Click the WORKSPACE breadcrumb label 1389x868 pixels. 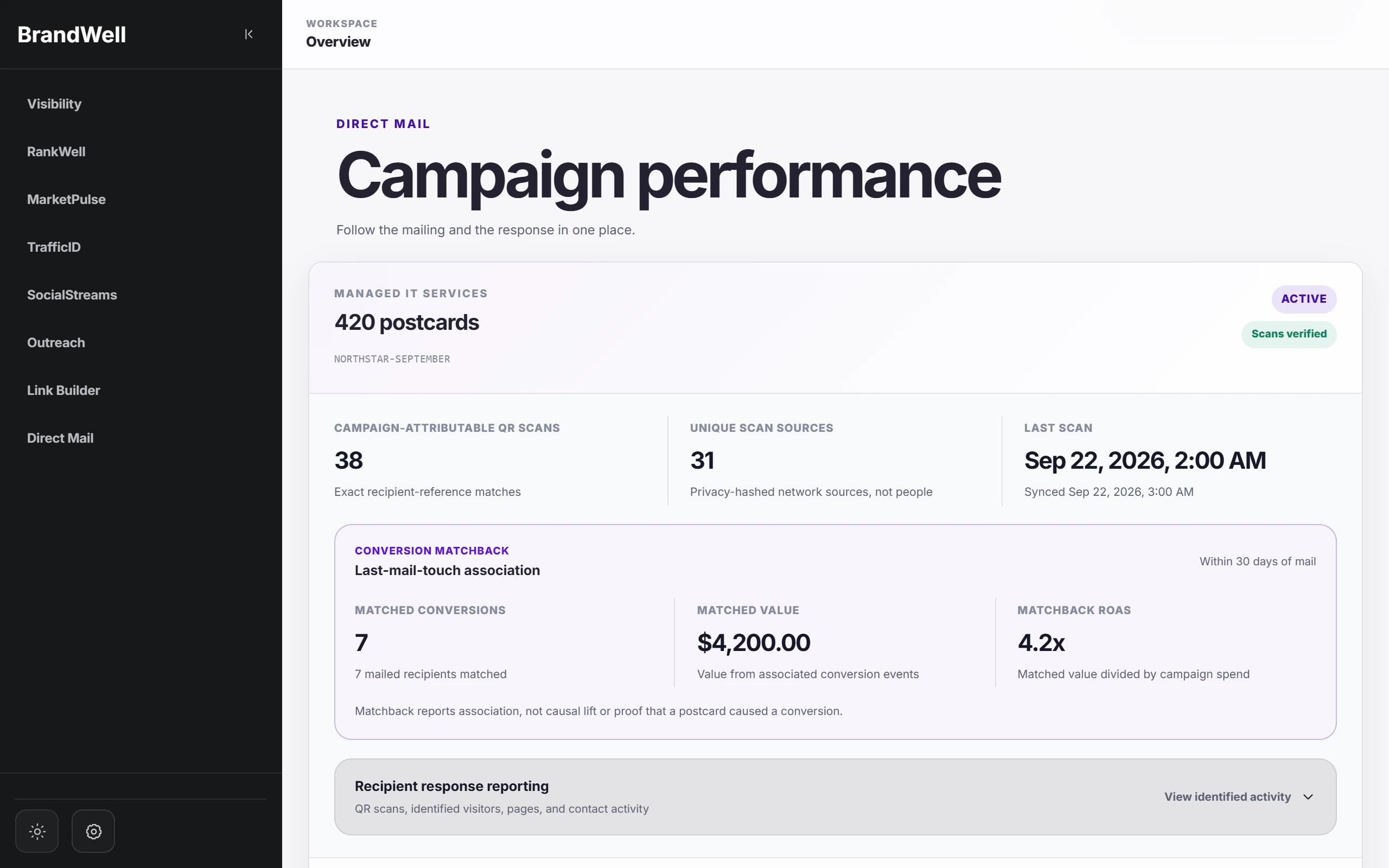(341, 23)
